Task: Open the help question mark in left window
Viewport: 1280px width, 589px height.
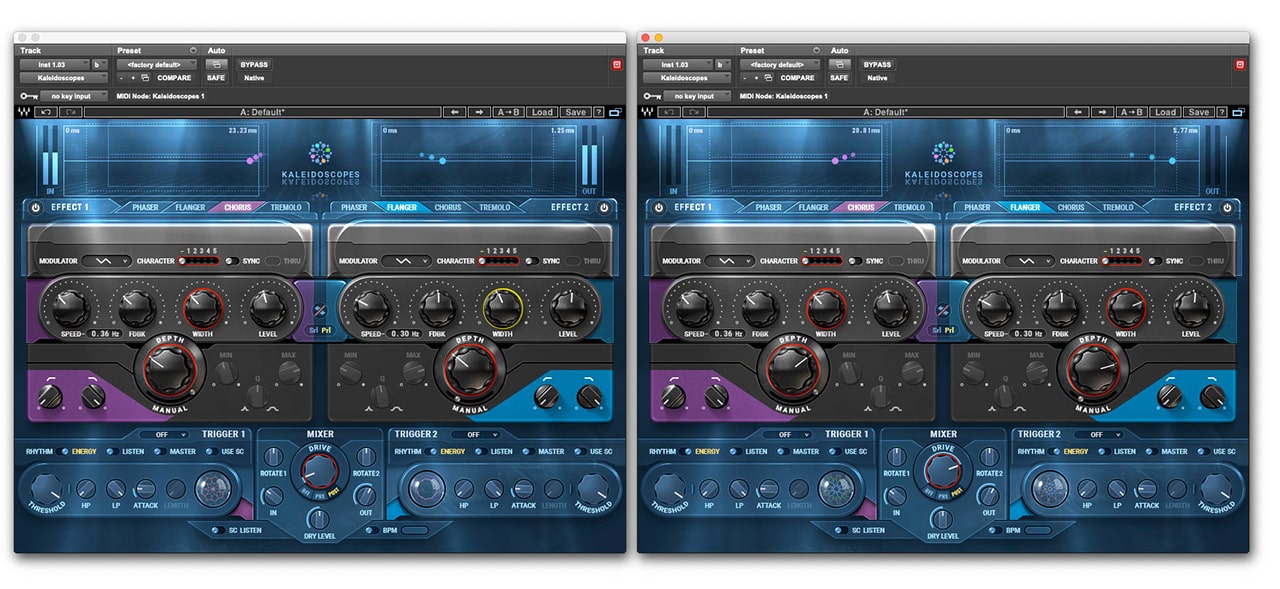Action: 599,112
